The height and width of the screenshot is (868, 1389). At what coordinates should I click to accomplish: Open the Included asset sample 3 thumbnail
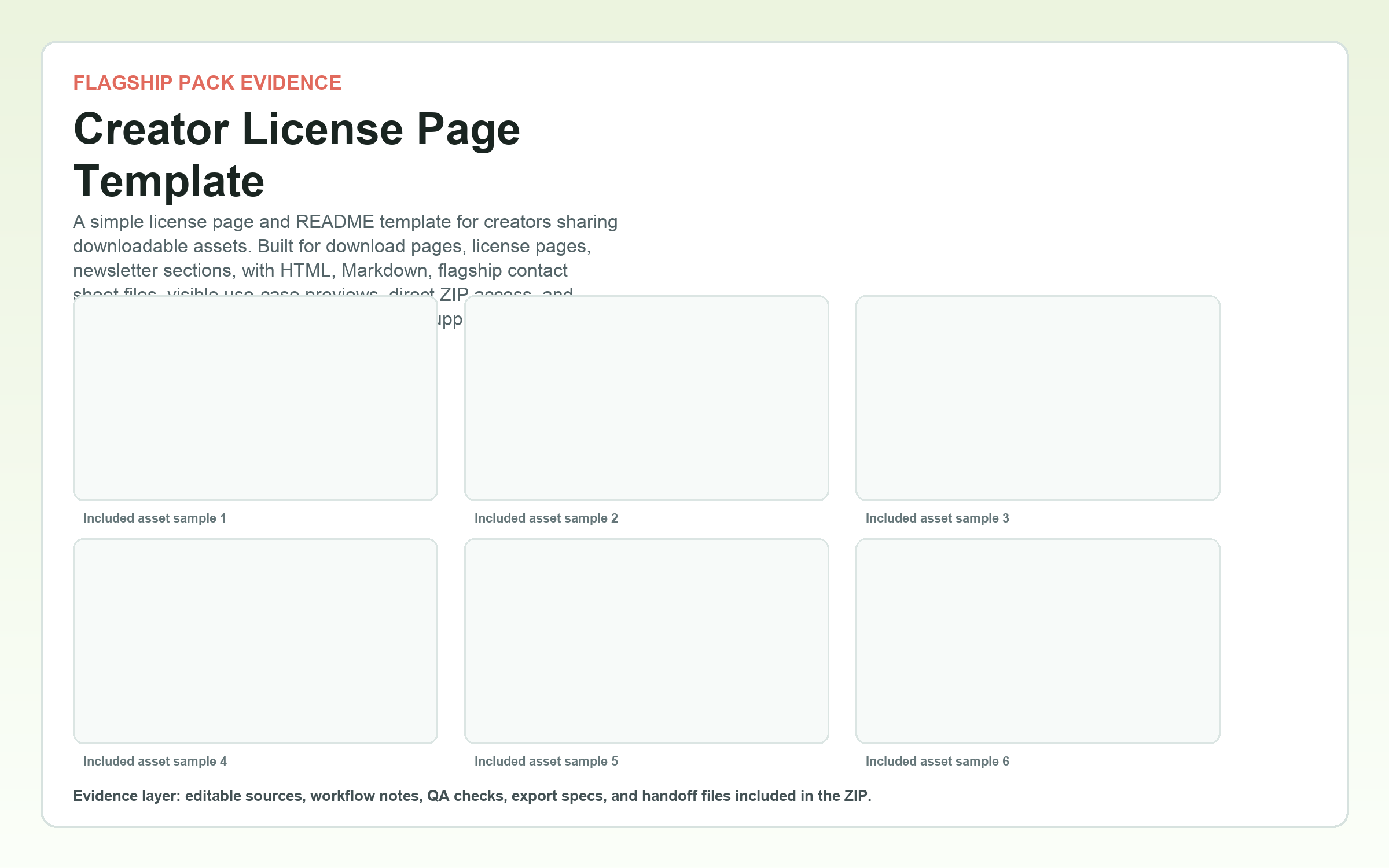pyautogui.click(x=1038, y=398)
